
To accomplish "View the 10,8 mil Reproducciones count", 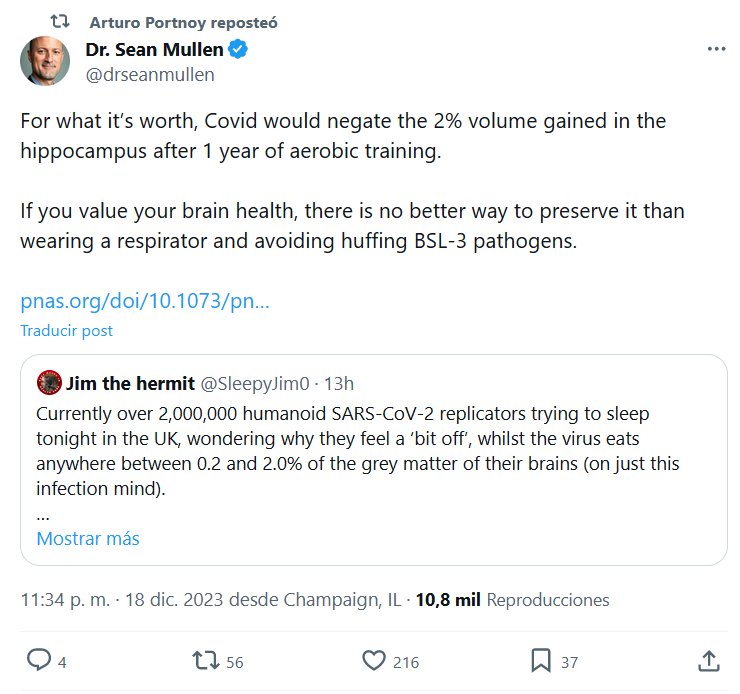I will point(512,600).
